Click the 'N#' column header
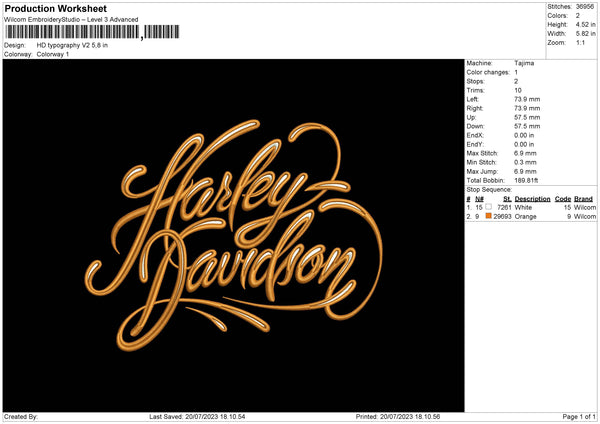 (x=479, y=199)
